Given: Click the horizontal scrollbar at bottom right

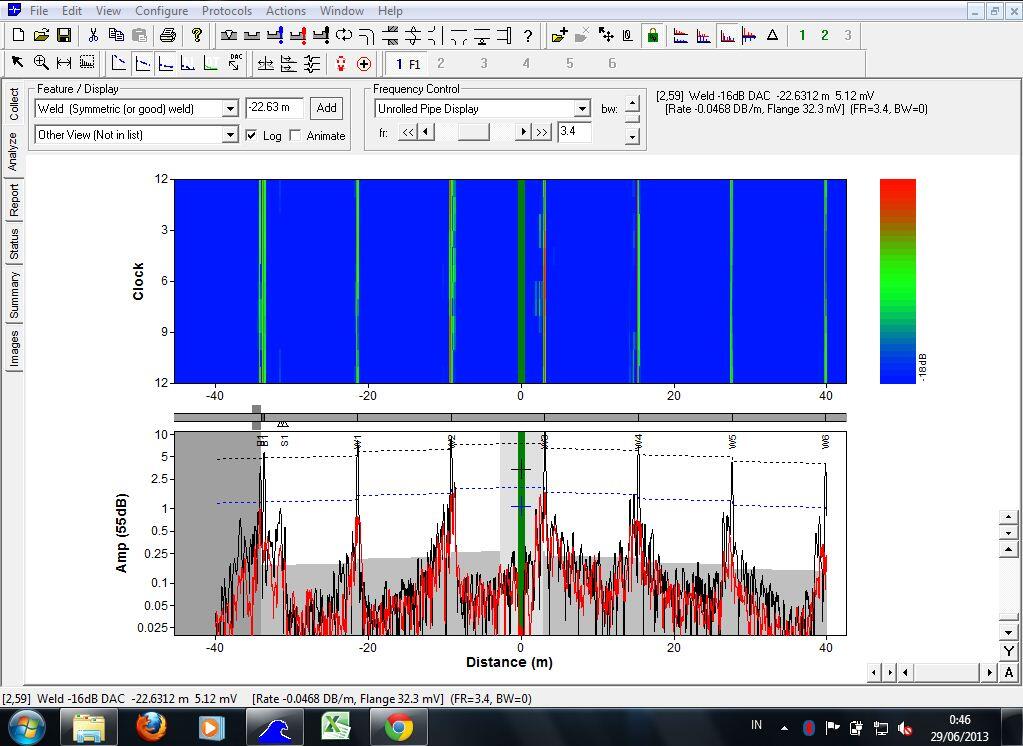Looking at the screenshot, I should click(947, 672).
